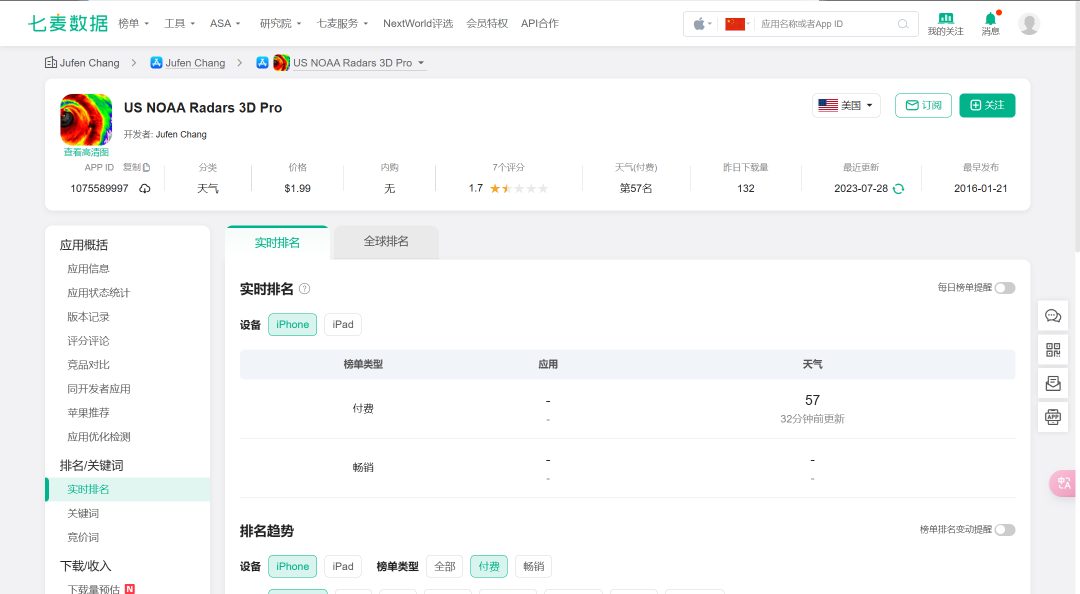The image size is (1080, 594).
Task: Open 竞品对比 sidebar link
Action: (88, 365)
